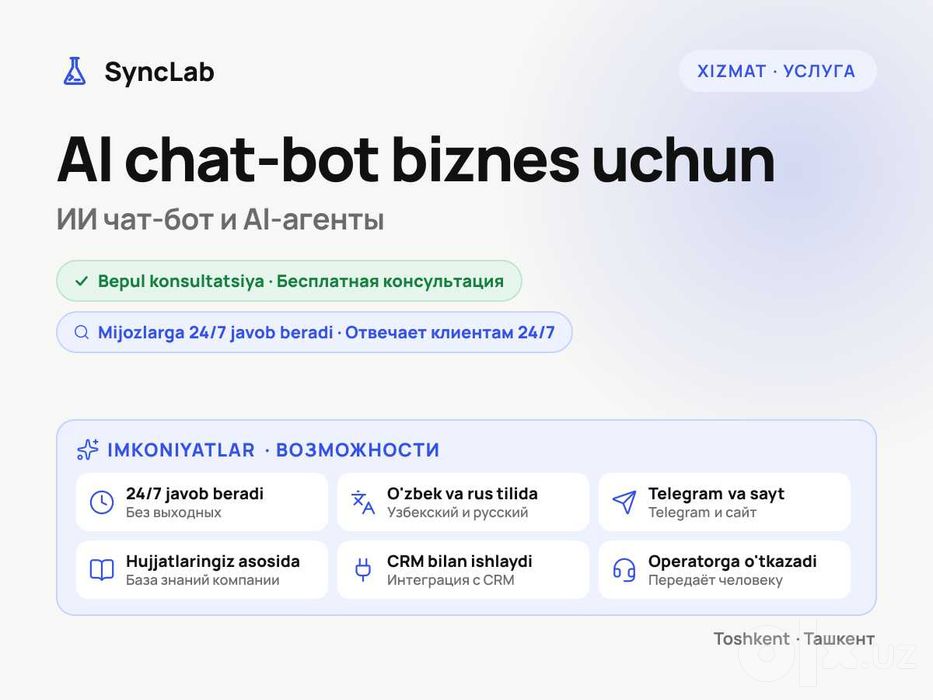Click the SyncLab flask logo icon
Screen dimensions: 933x700
[74, 71]
